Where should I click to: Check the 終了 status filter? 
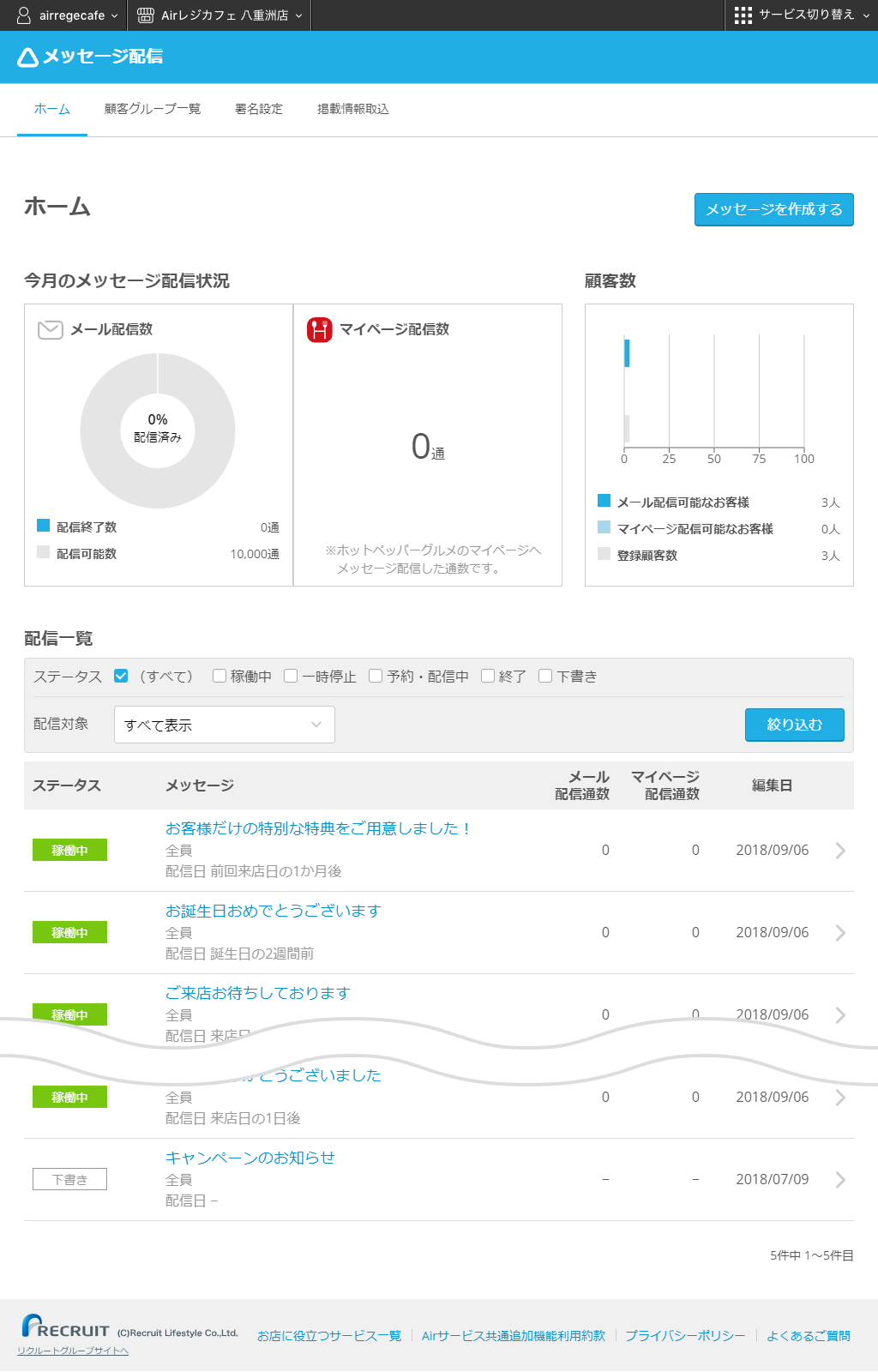click(488, 676)
